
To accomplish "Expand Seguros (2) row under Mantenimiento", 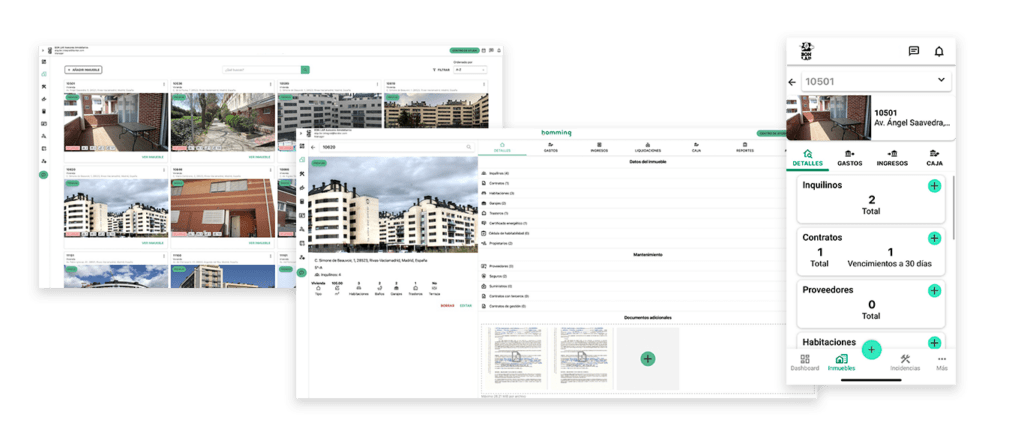I will (x=632, y=276).
